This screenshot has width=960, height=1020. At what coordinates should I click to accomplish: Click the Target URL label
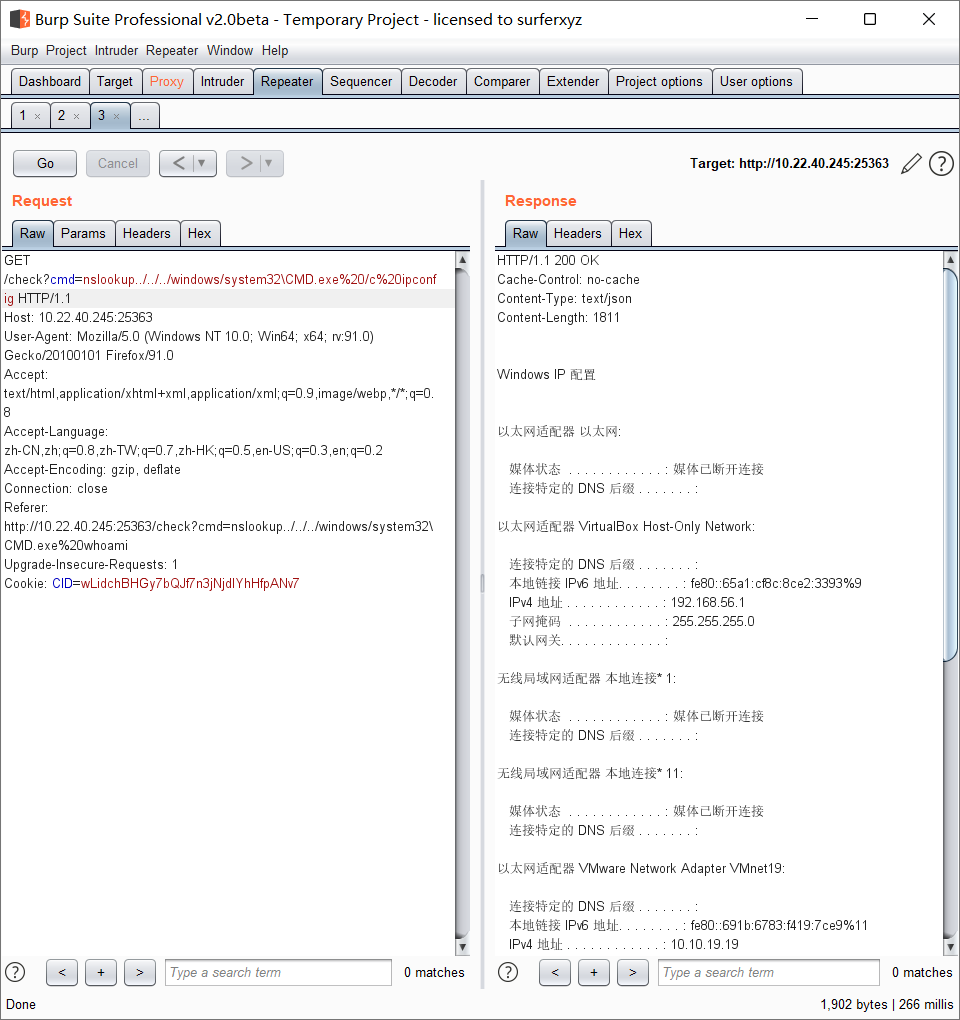pyautogui.click(x=789, y=163)
